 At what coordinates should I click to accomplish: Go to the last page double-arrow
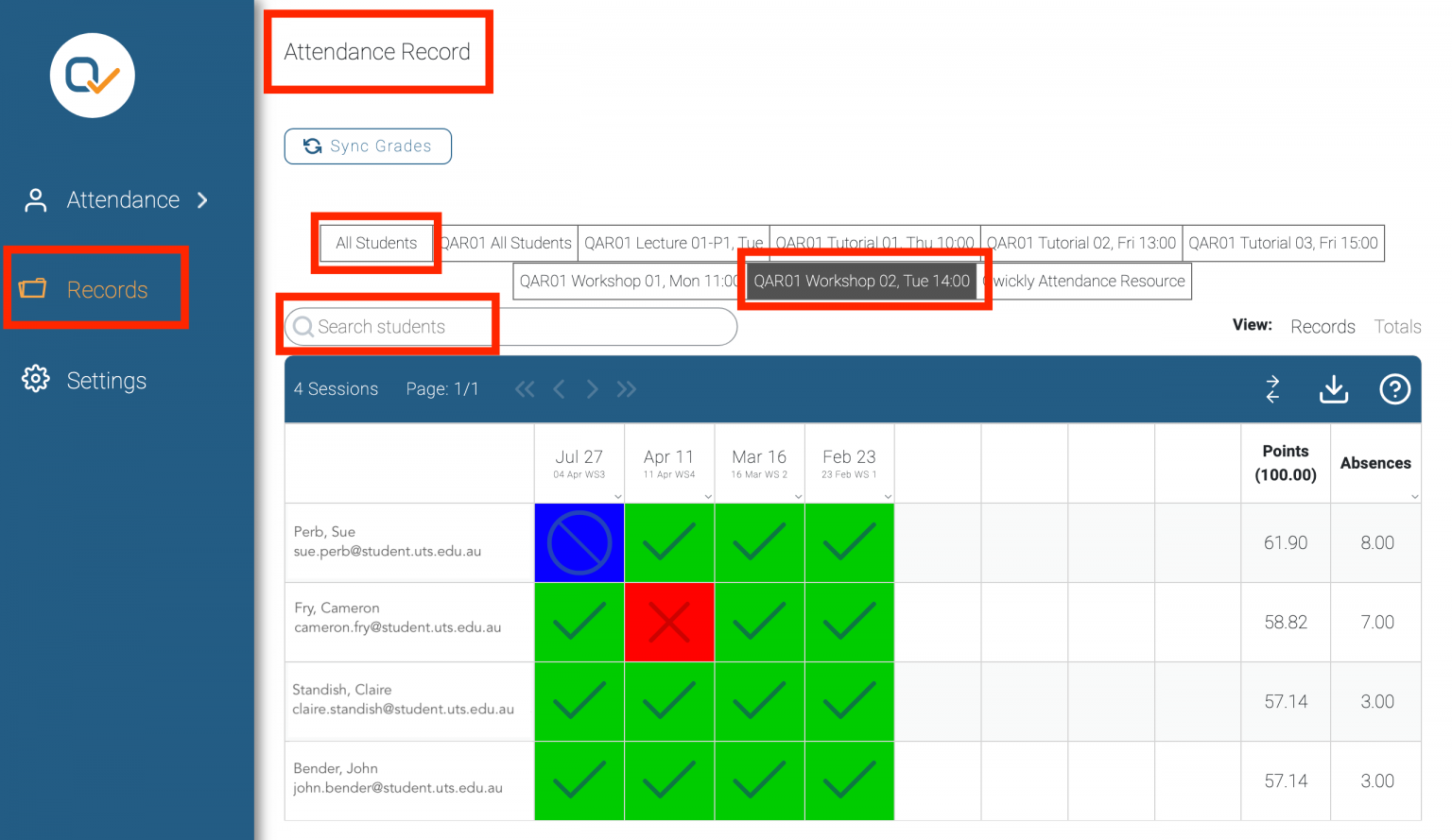tap(626, 389)
